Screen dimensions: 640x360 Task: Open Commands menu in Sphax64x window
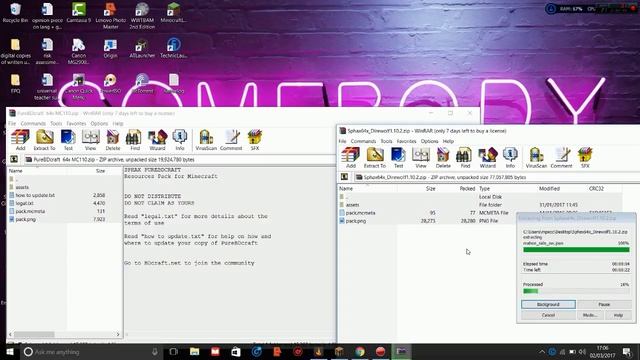coord(363,141)
